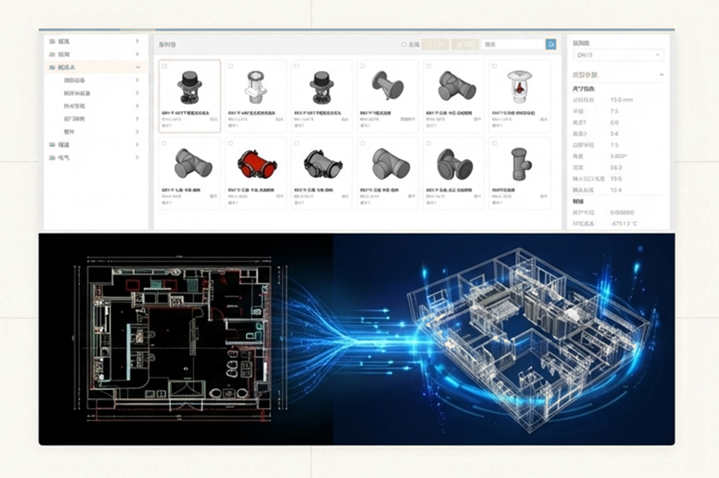
Task: Check the box on the red coupling card
Action: click(231, 143)
